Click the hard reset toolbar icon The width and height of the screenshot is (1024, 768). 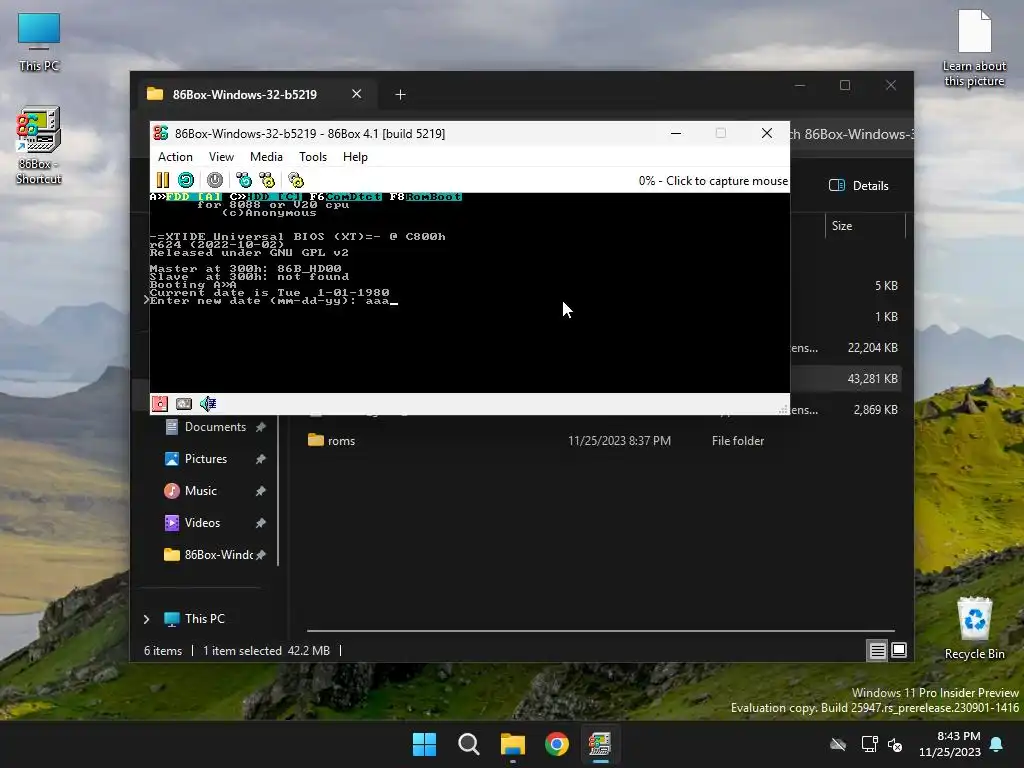pos(186,180)
